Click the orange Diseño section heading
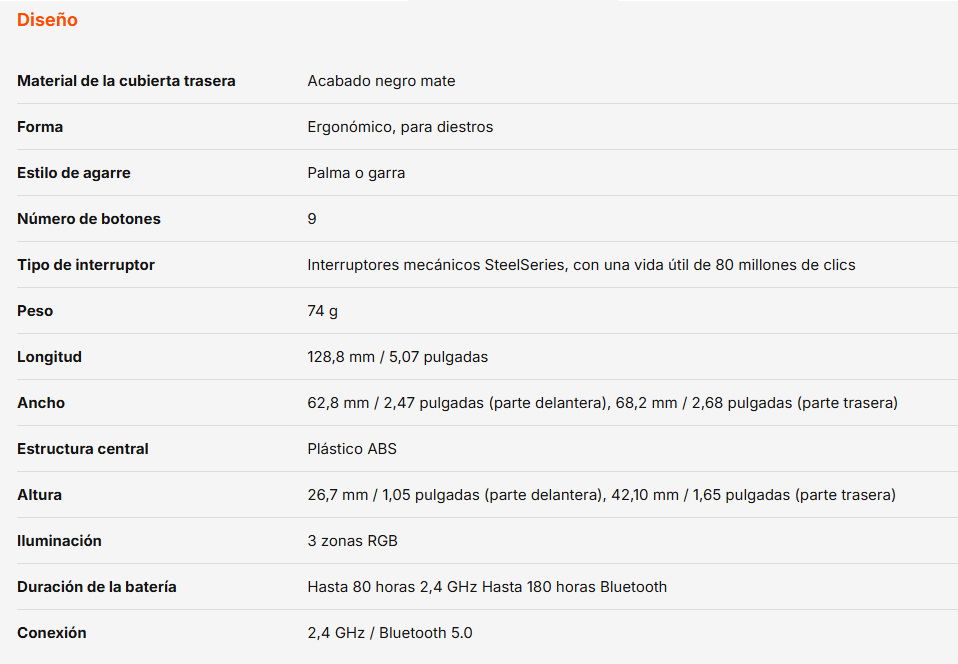958x664 pixels. pyautogui.click(x=47, y=20)
